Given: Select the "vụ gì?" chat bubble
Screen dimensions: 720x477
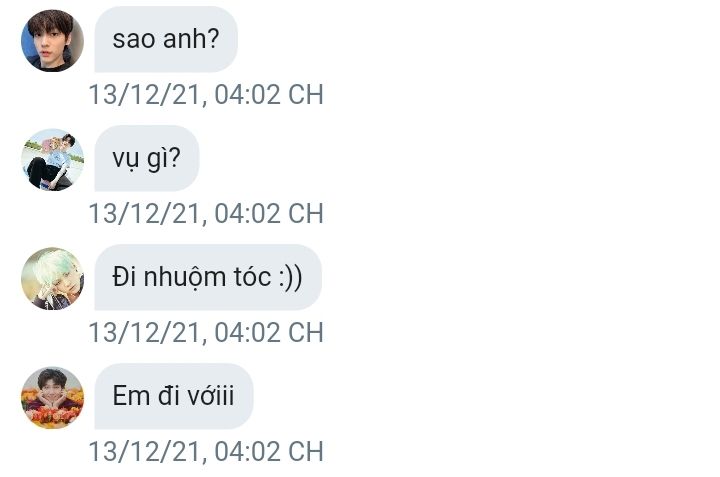Looking at the screenshot, I should tap(147, 159).
